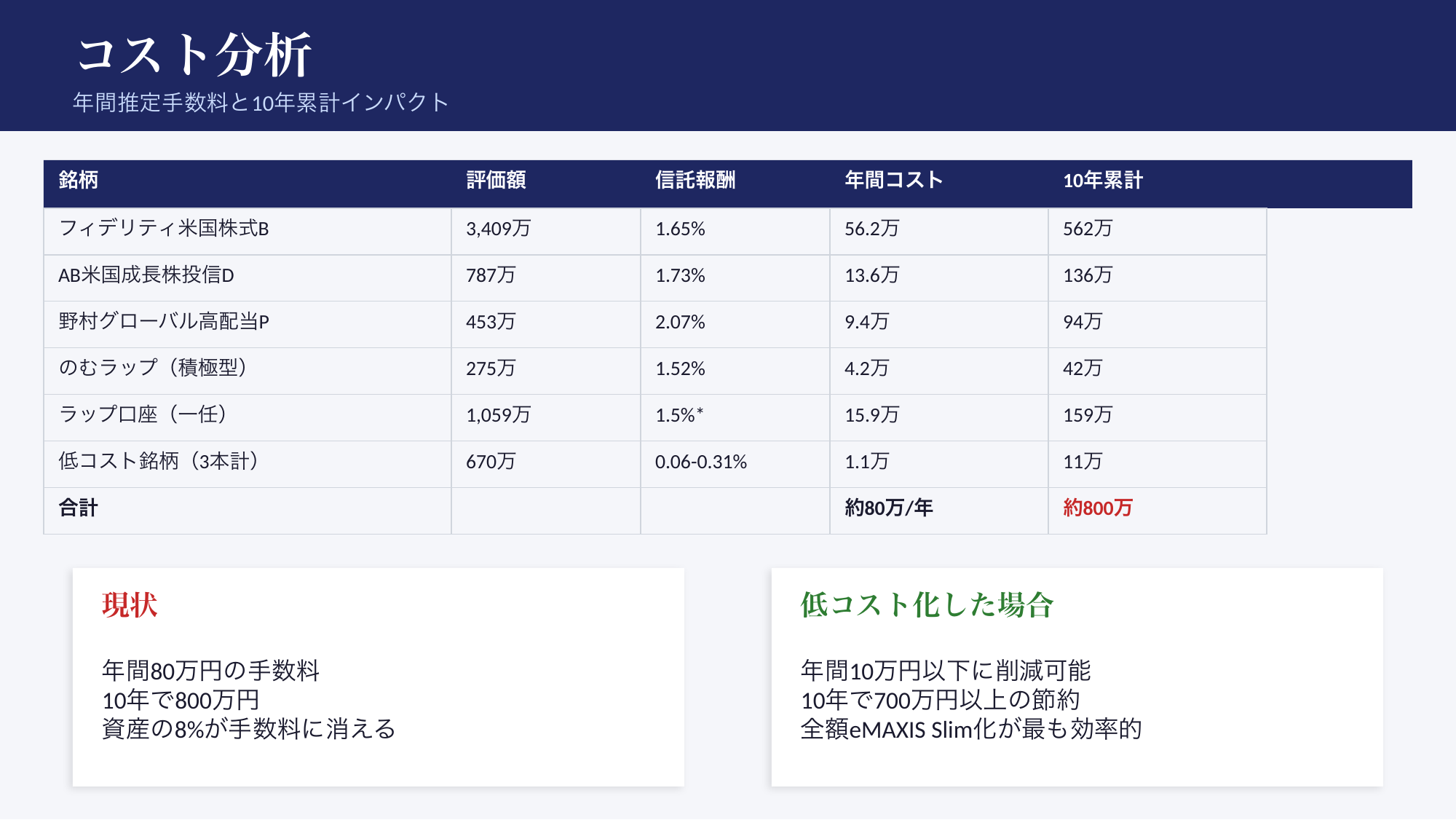1456x820 pixels.
Task: Select the subtitle 年間推定手数料と10年累計インパクト
Action: point(260,103)
